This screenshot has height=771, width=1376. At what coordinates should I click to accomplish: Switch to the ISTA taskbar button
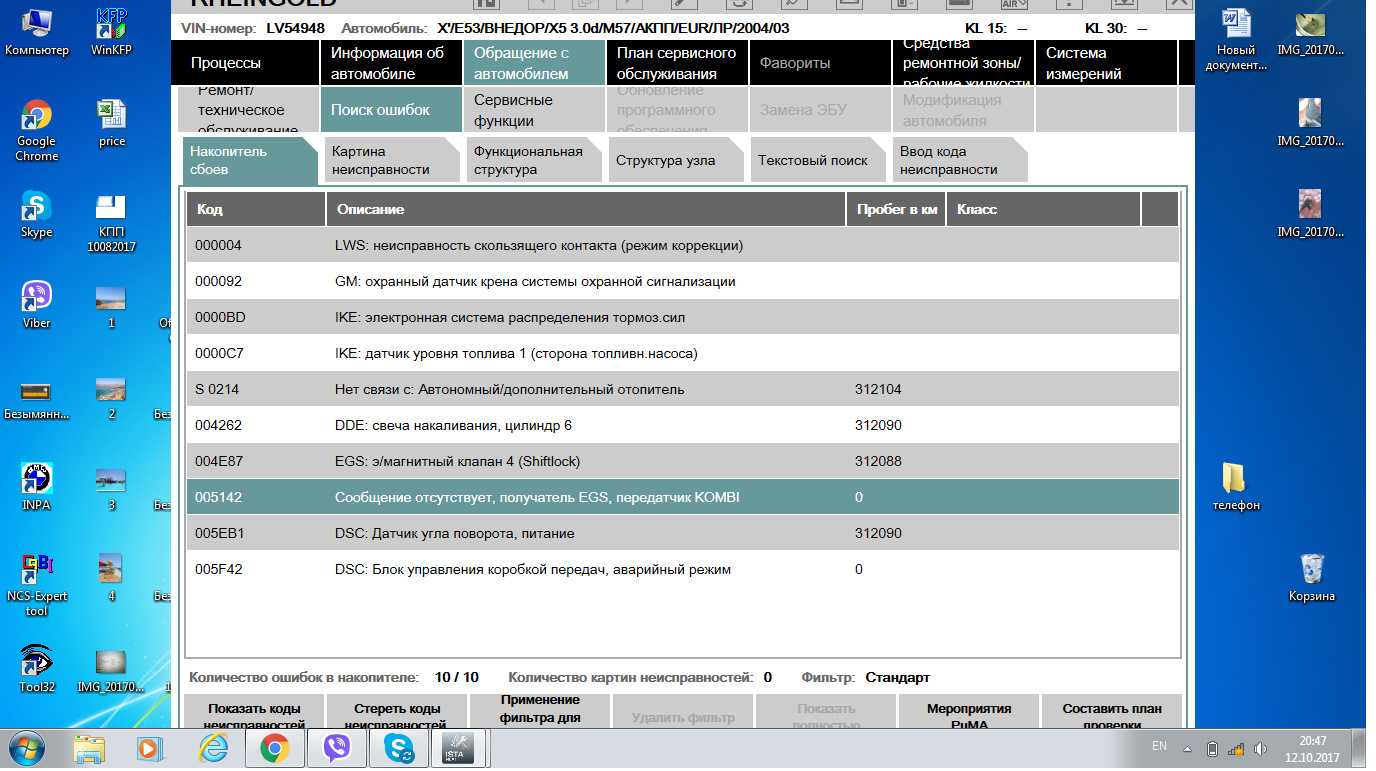point(461,748)
